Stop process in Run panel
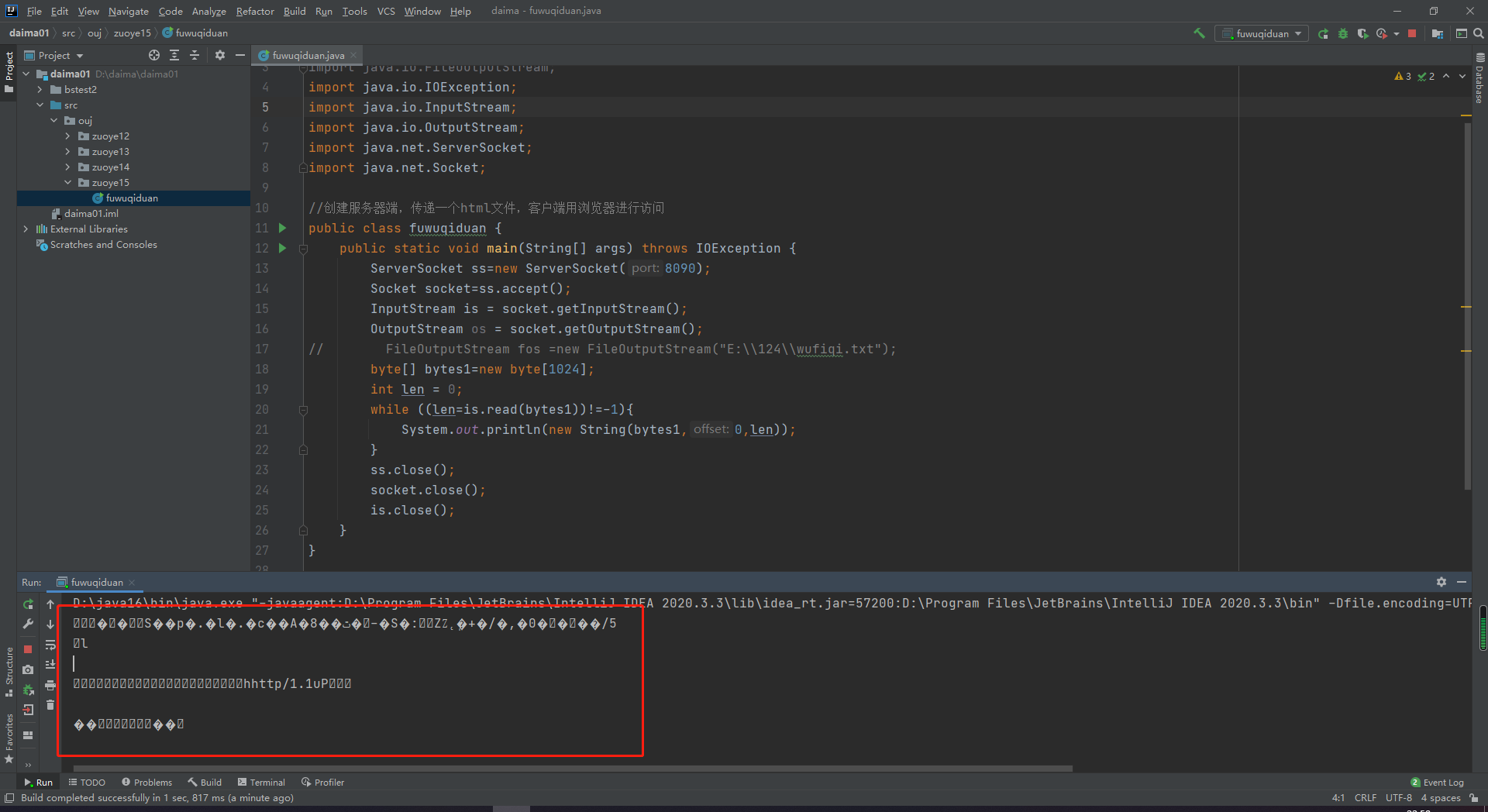This screenshot has width=1488, height=812. point(28,649)
